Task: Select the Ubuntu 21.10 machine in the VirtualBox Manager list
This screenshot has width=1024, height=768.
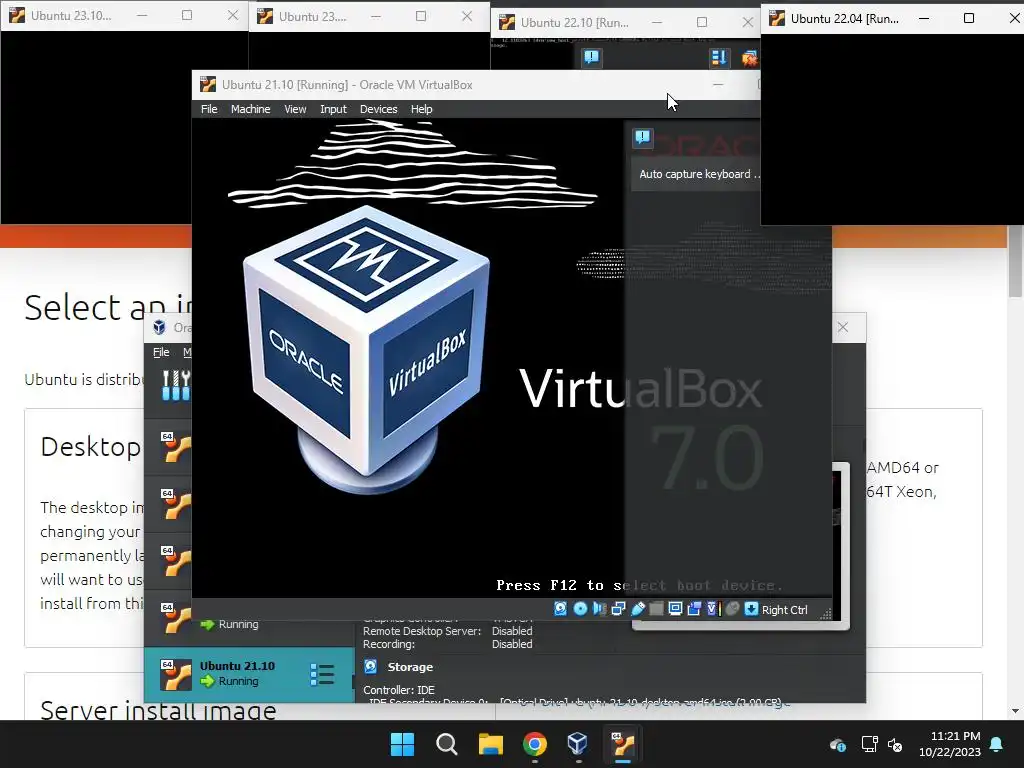Action: click(x=249, y=674)
